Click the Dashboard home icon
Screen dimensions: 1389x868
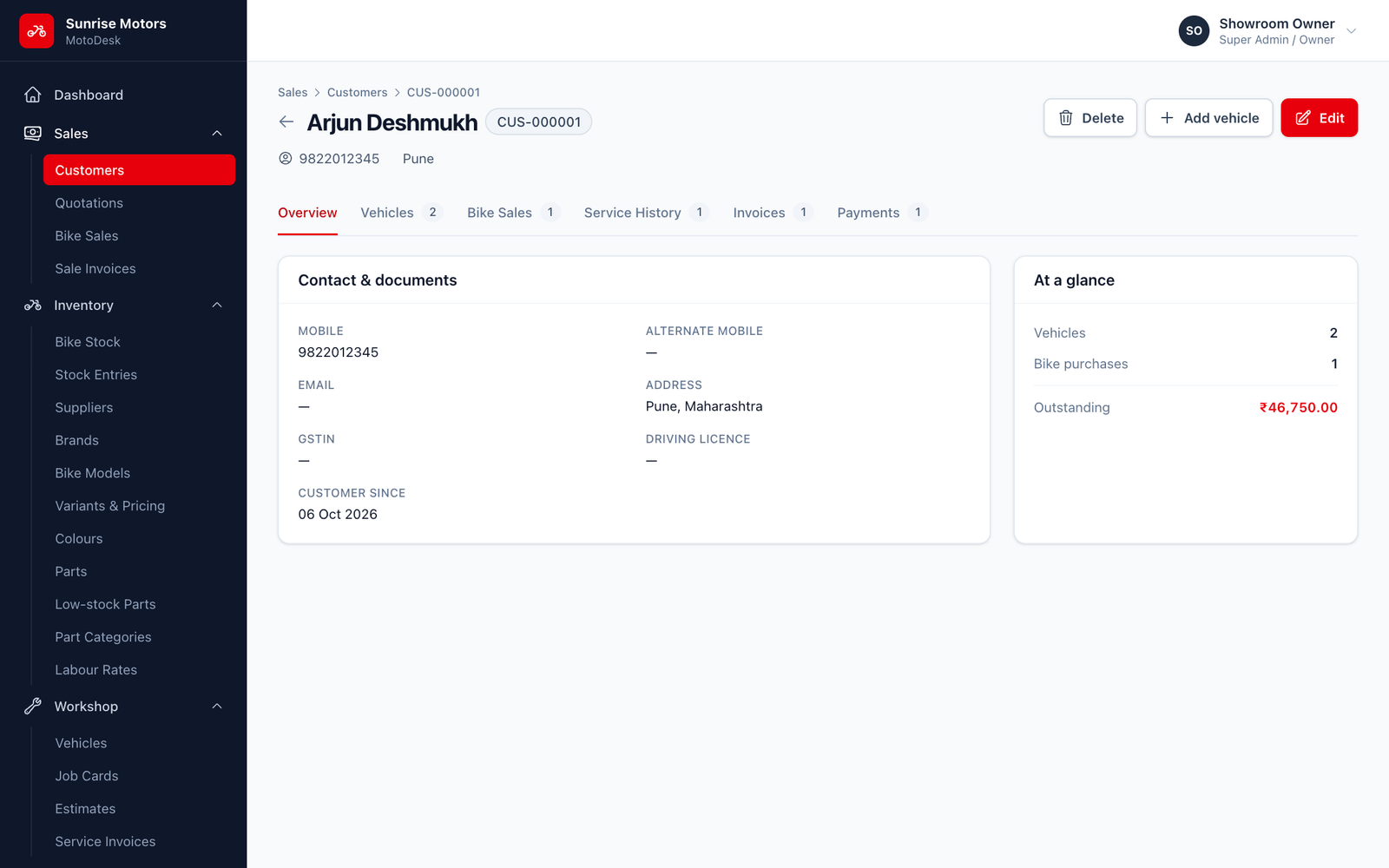33,95
